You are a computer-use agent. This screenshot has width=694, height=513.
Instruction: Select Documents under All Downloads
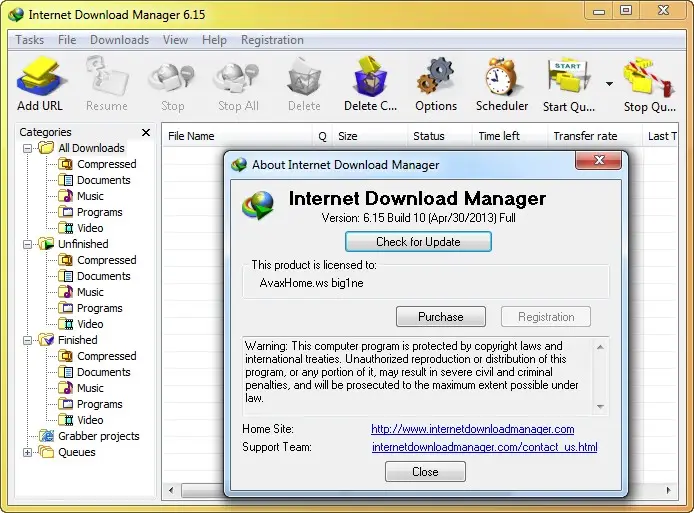104,180
